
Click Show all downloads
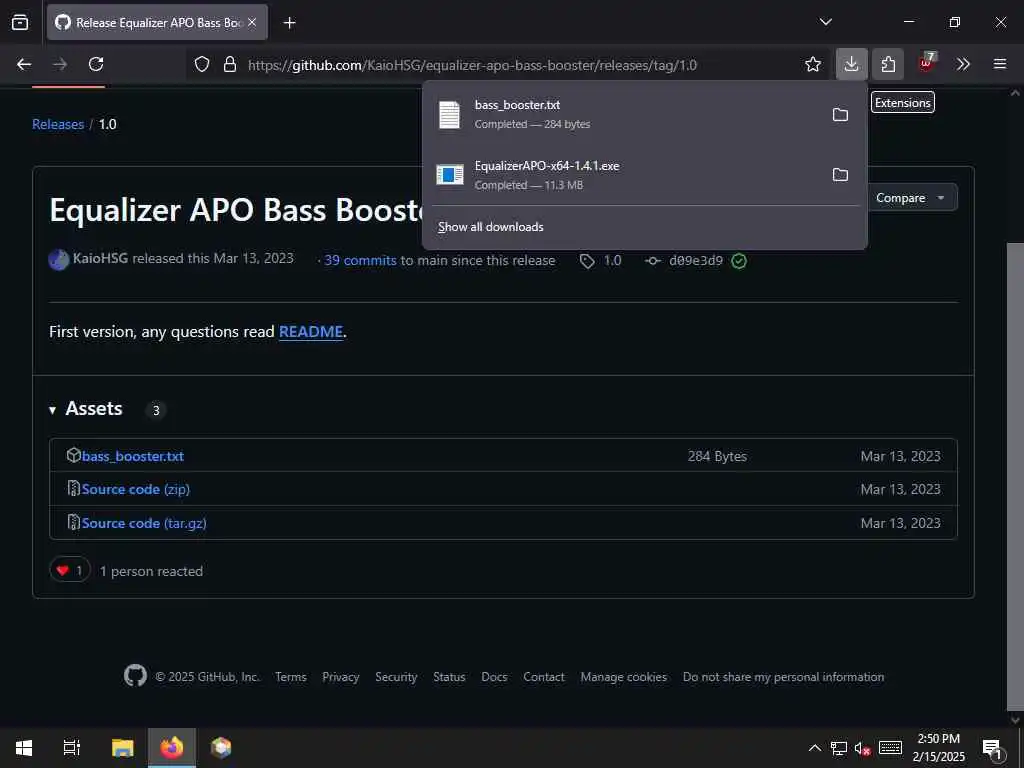pos(490,227)
